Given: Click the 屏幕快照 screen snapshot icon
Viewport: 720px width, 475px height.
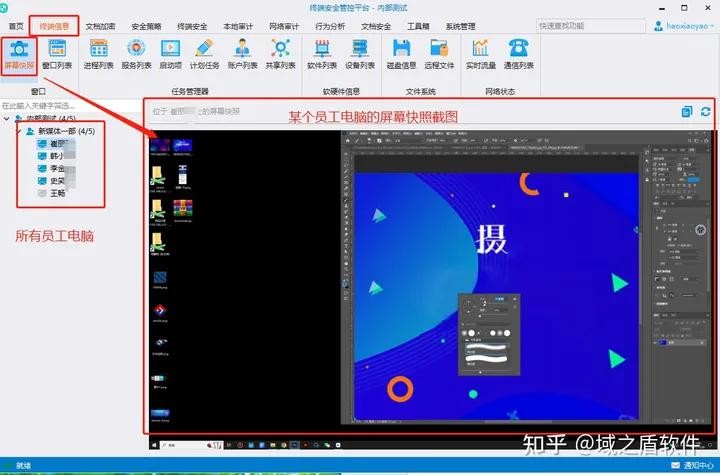Looking at the screenshot, I should click(x=18, y=52).
